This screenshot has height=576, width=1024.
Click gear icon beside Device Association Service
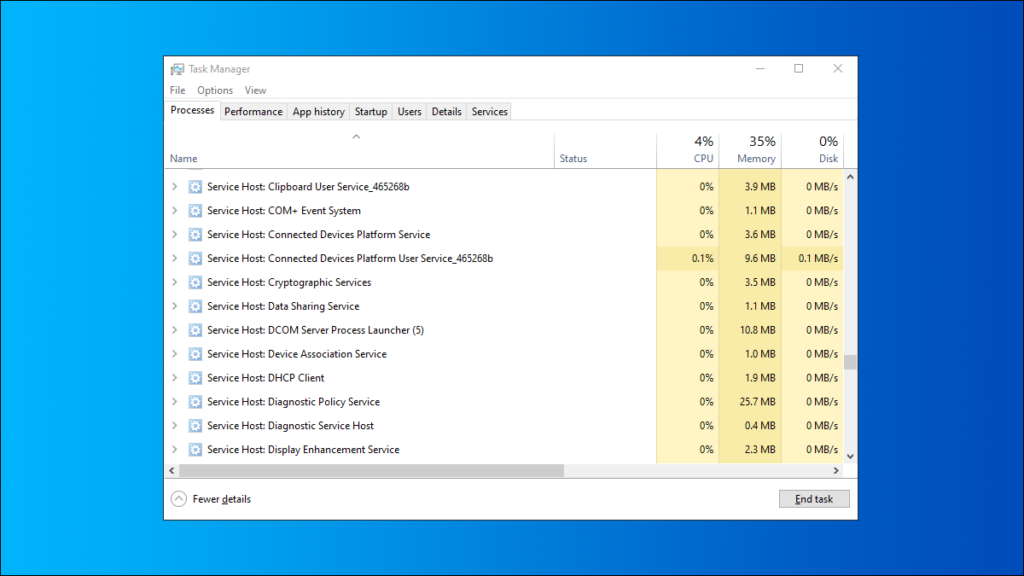(x=195, y=354)
